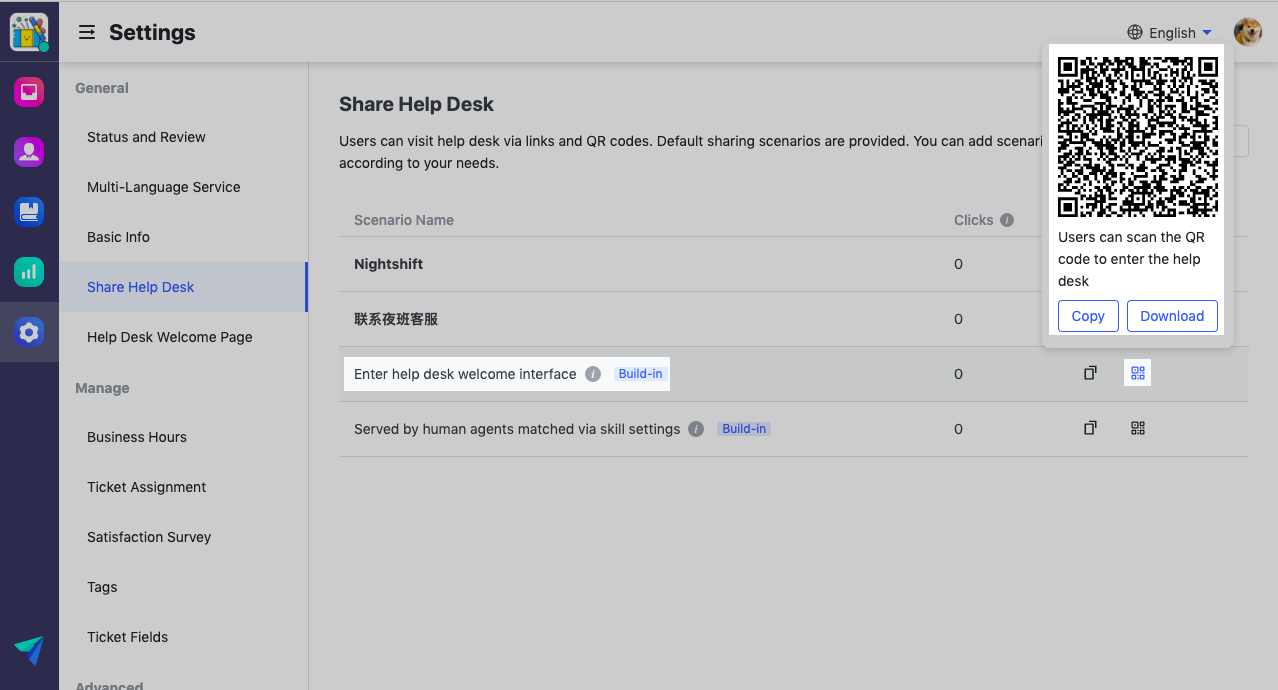
Task: Click the hamburger menu icon beside Settings
Action: click(87, 33)
